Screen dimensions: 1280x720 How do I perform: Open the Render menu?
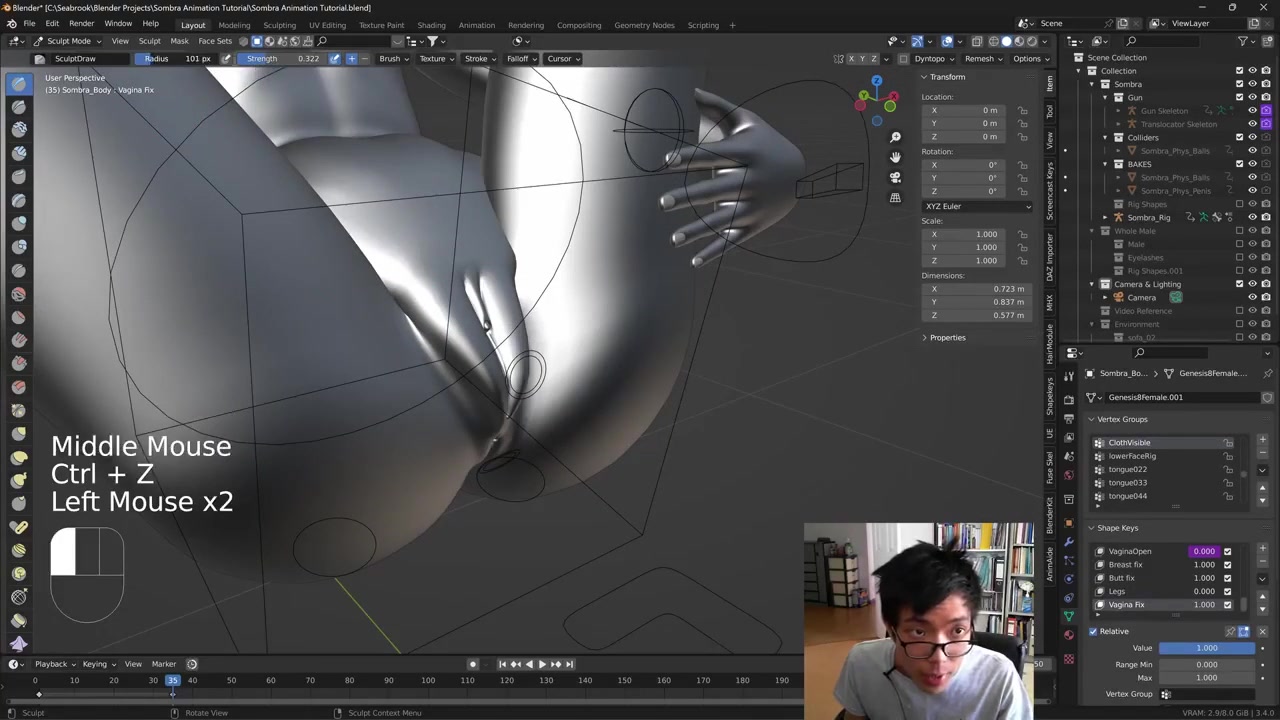tap(81, 23)
